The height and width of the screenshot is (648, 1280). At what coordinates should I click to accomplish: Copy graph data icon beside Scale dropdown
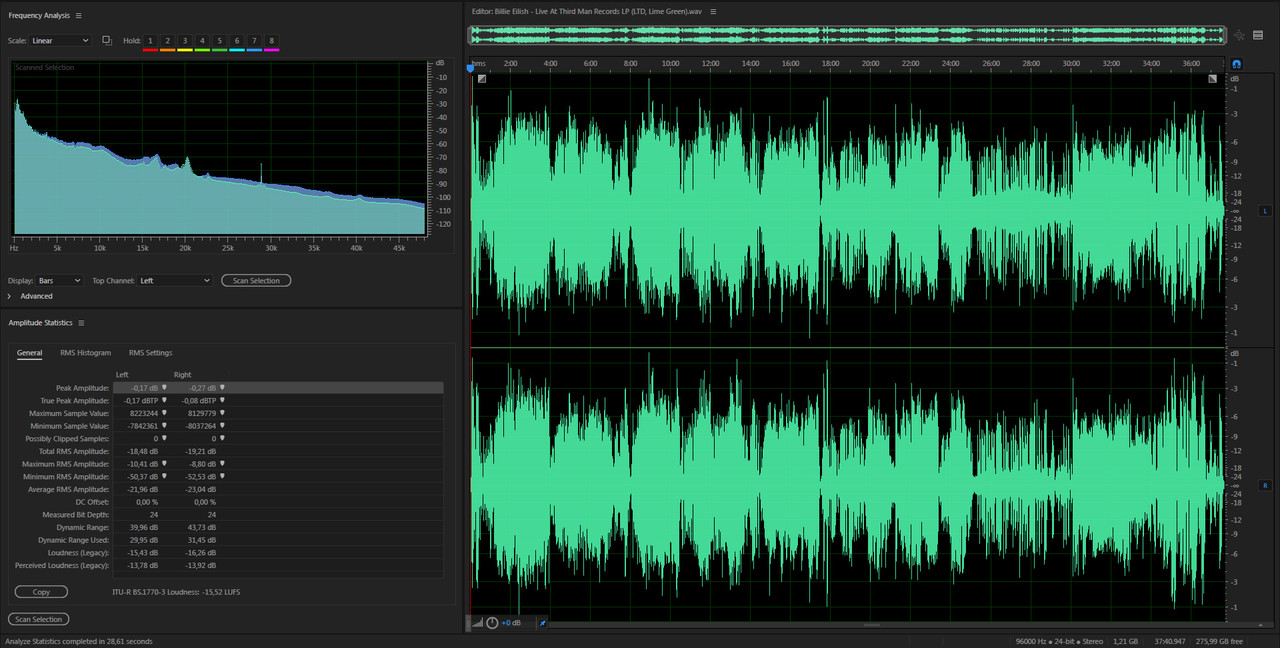tap(107, 41)
